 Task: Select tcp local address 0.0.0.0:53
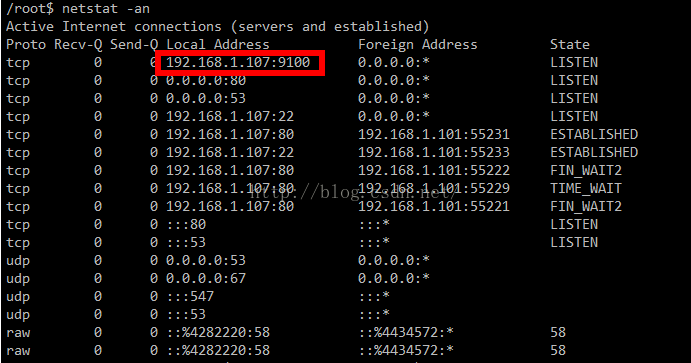[x=206, y=99]
